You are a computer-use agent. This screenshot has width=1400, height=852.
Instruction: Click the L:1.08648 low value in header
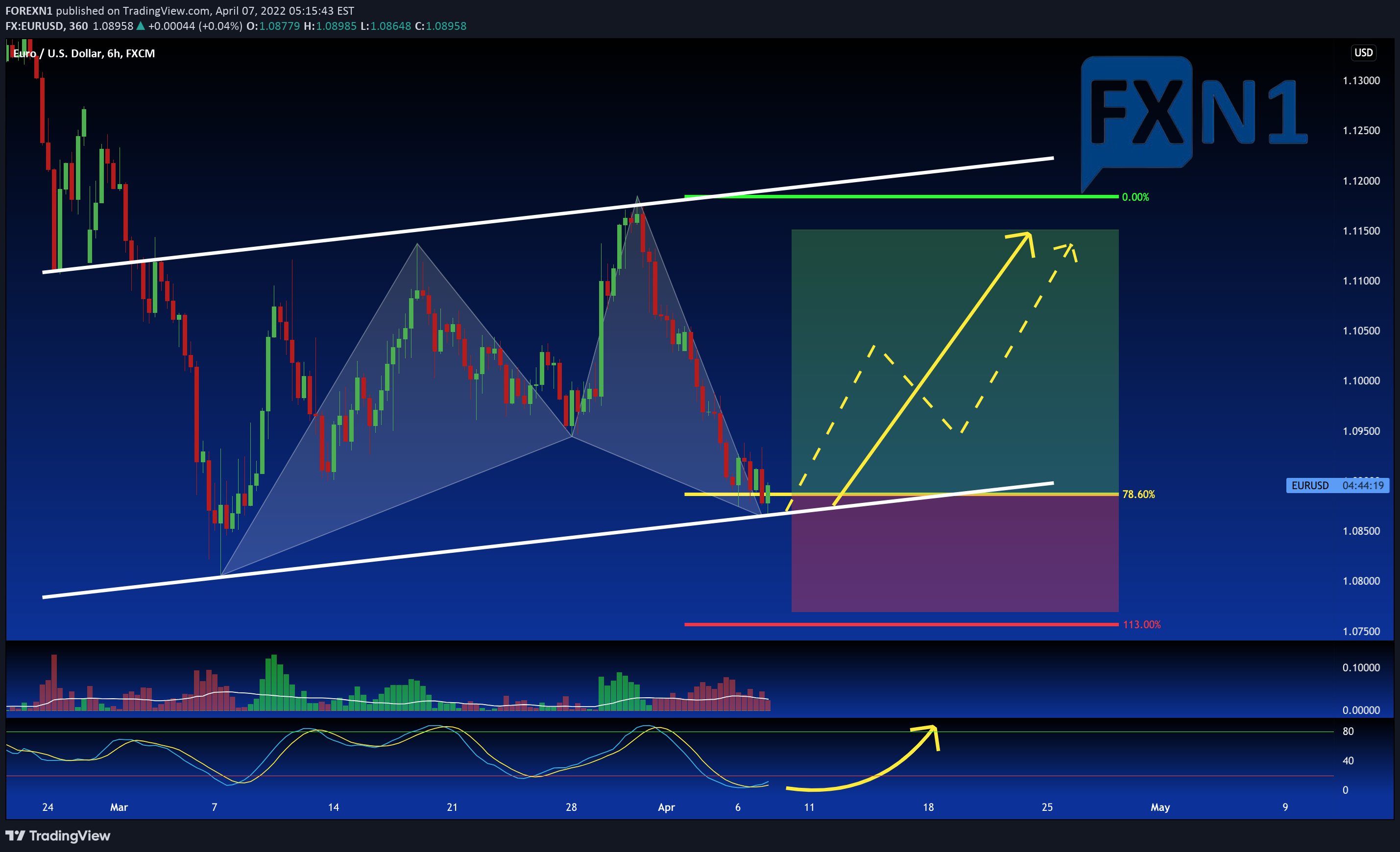[386, 26]
